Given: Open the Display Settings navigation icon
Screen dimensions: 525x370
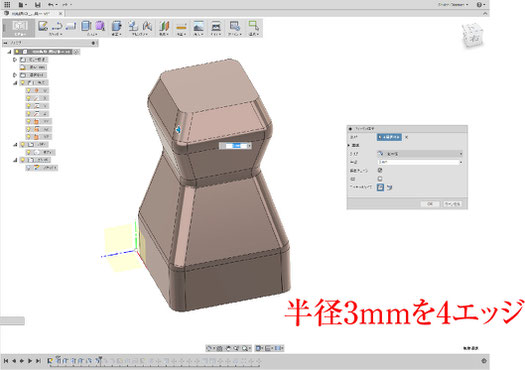Looking at the screenshot, I should pos(259,349).
